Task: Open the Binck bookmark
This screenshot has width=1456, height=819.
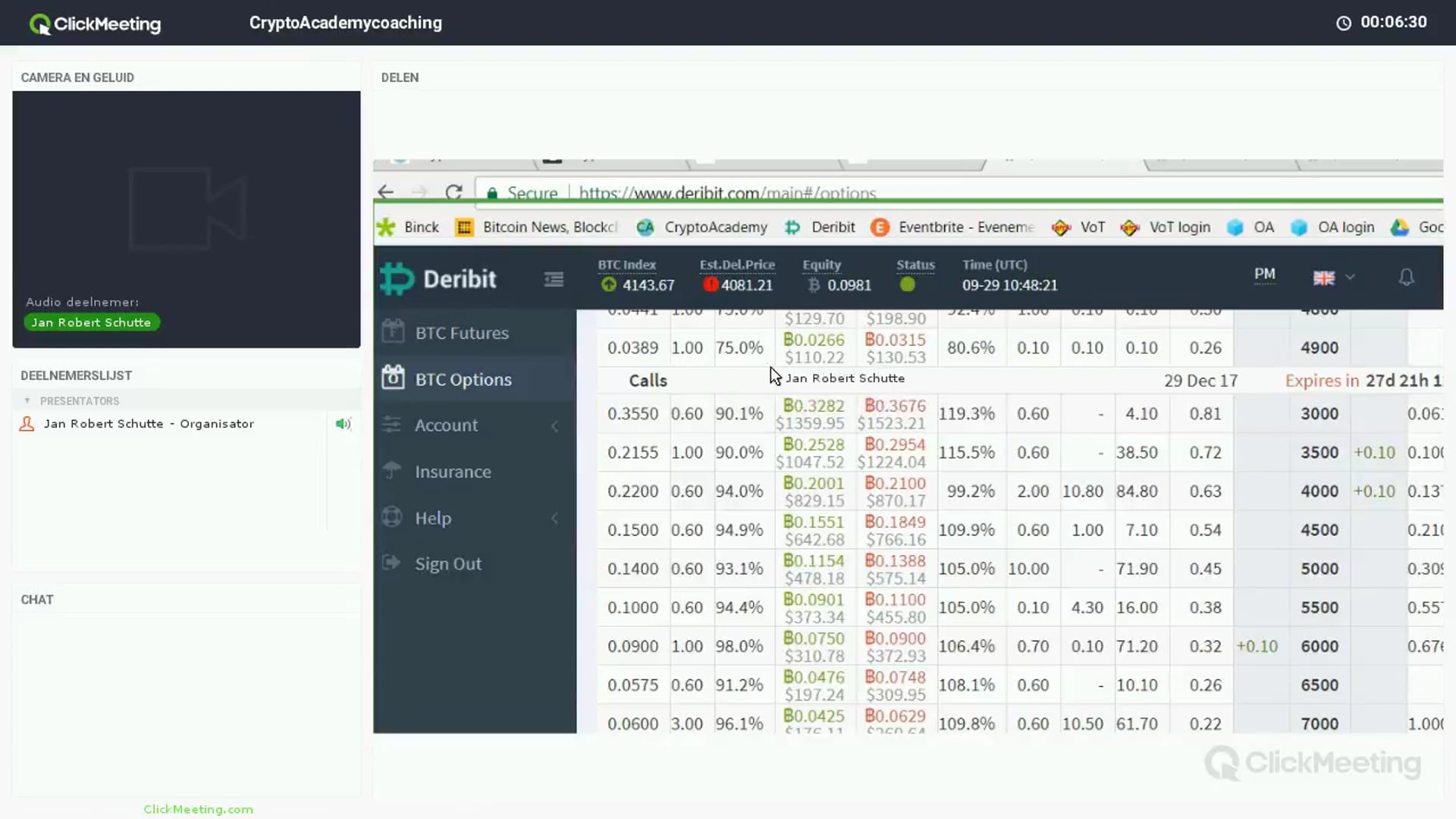Action: click(408, 227)
